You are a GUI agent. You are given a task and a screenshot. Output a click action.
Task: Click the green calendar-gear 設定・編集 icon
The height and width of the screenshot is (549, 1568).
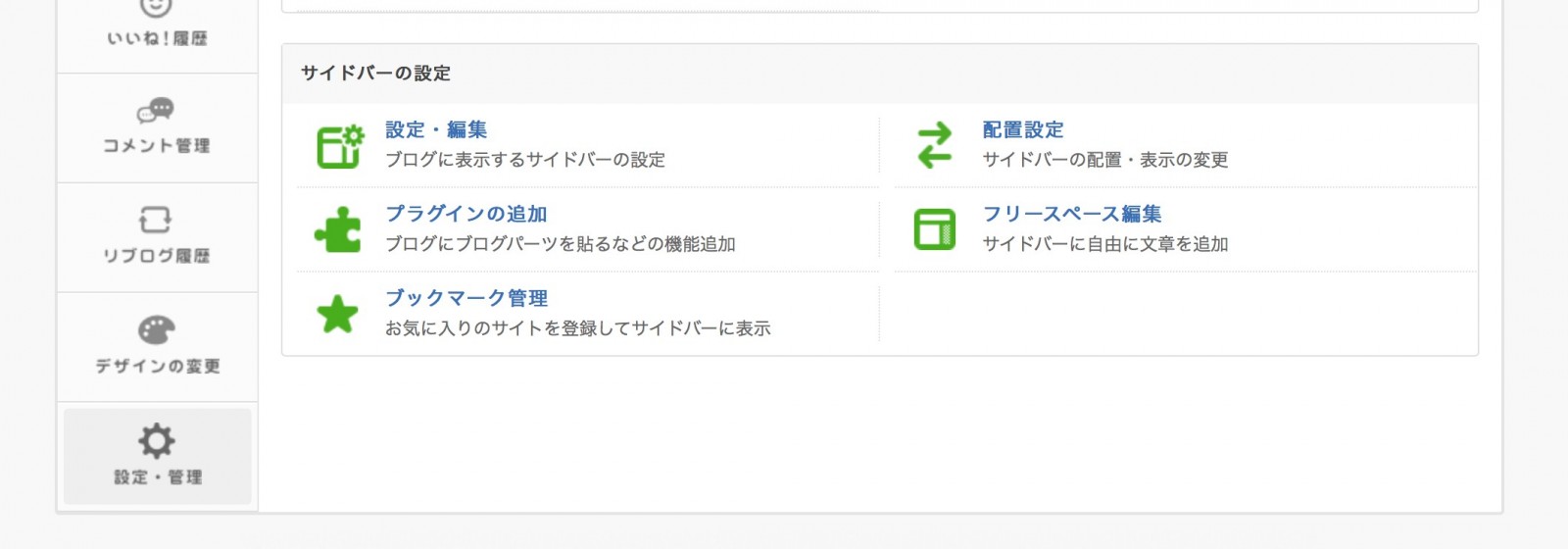point(339,145)
